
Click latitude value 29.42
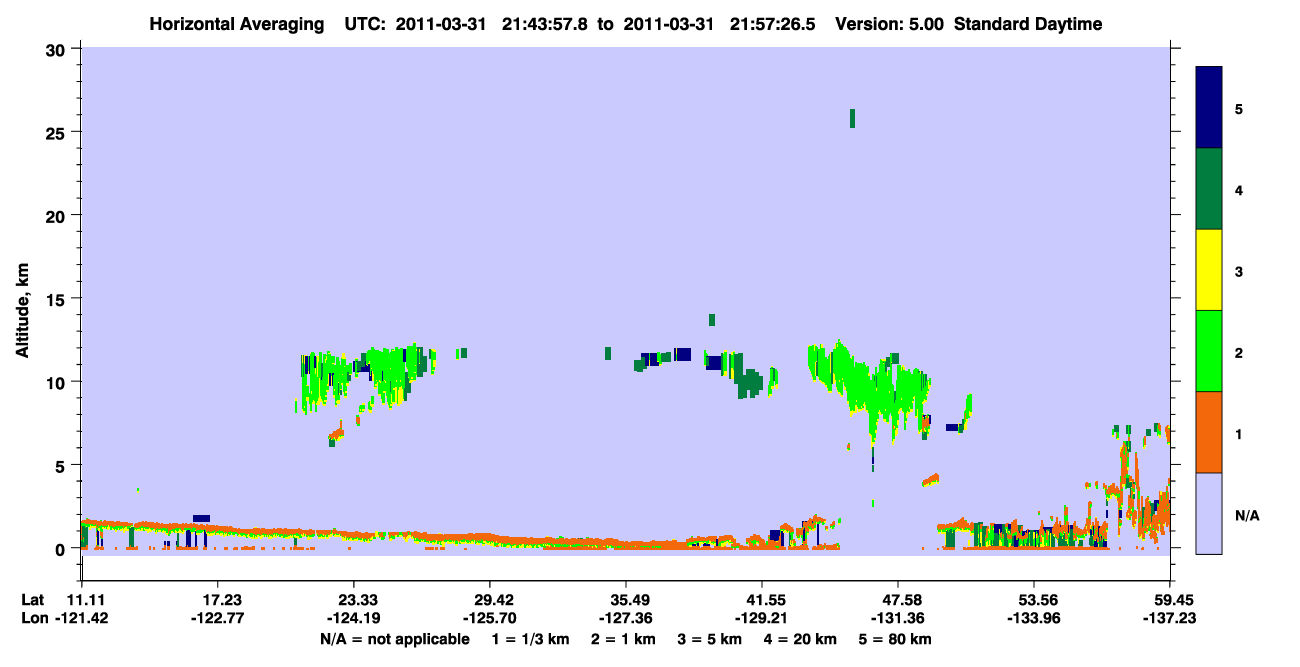(x=489, y=600)
